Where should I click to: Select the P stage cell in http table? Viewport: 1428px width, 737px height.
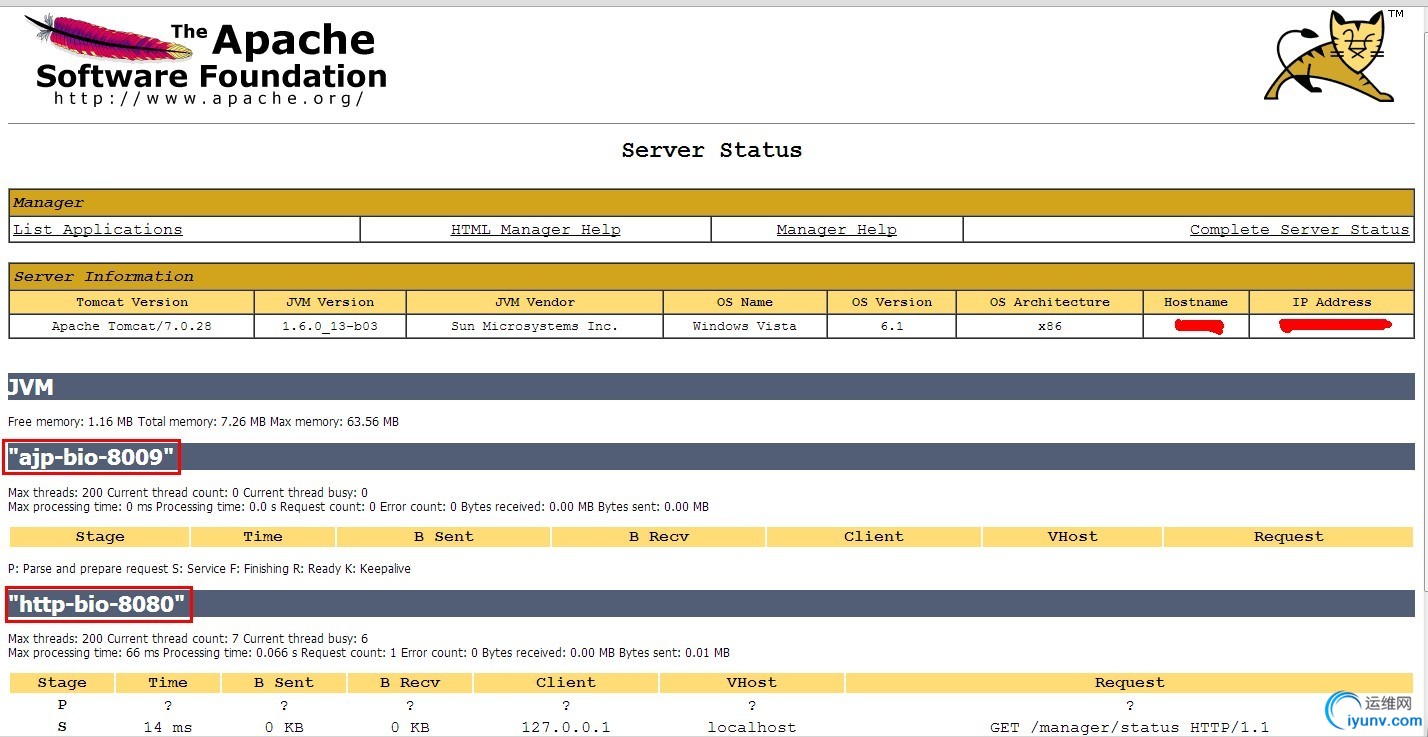pyautogui.click(x=62, y=705)
